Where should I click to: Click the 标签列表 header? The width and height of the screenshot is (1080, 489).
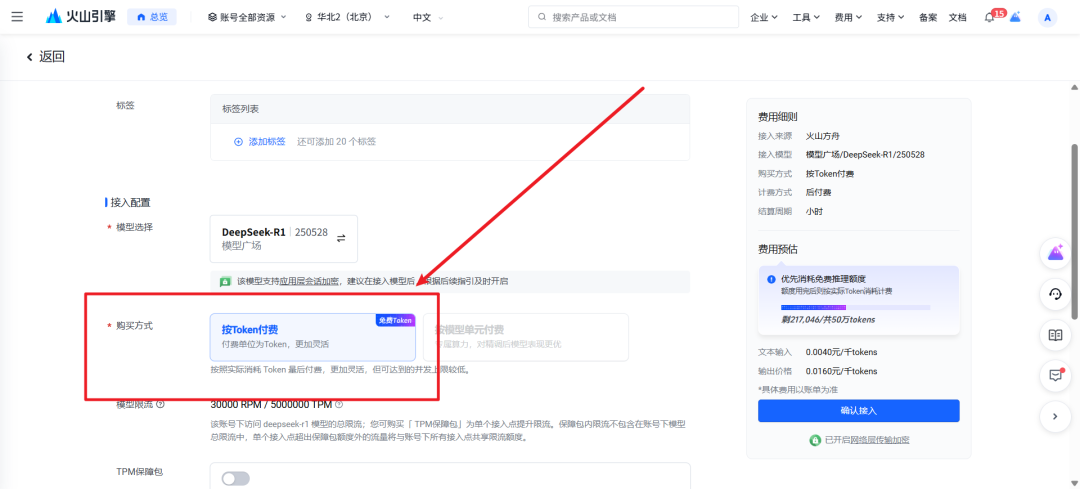450,109
